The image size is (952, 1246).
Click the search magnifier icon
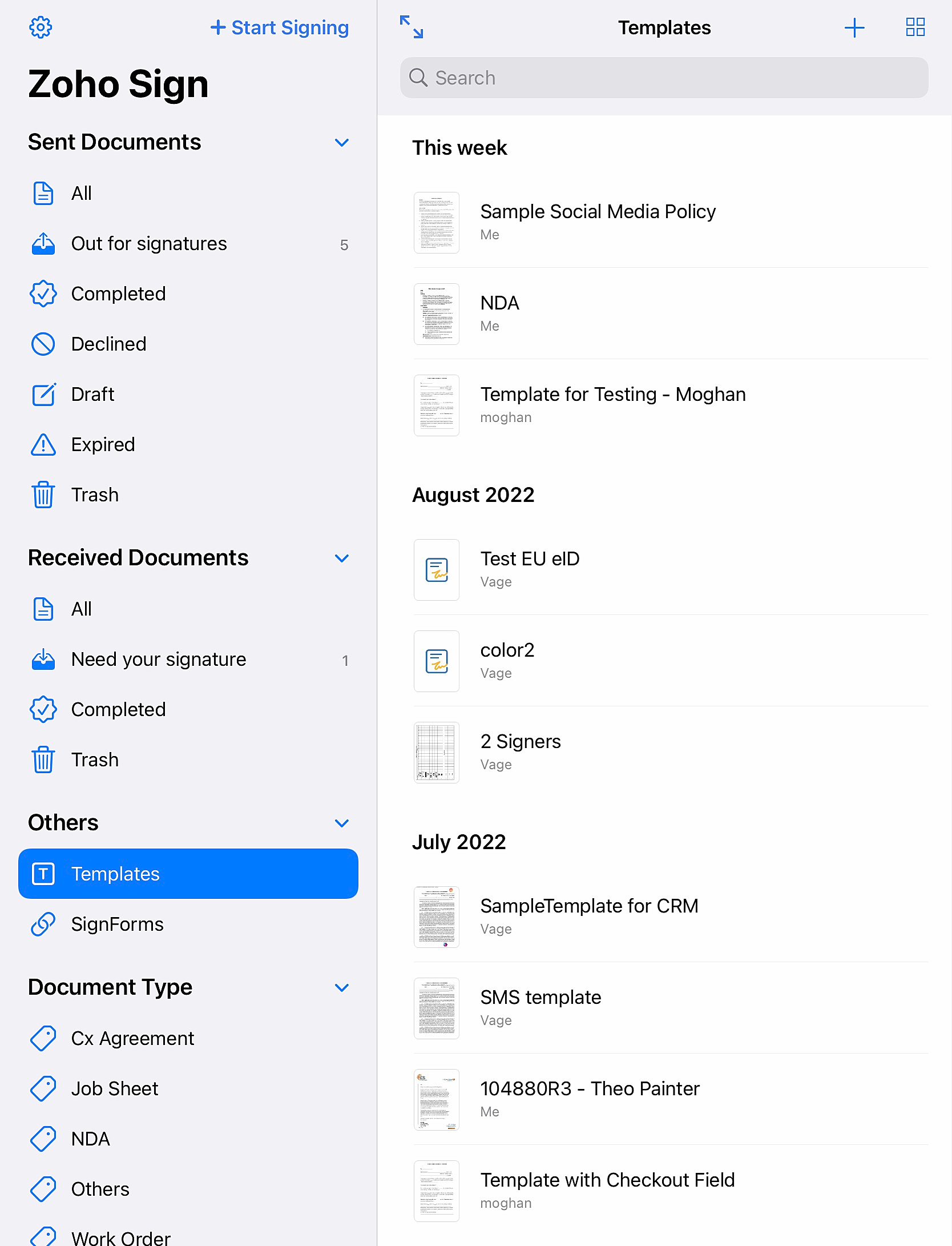pos(418,78)
